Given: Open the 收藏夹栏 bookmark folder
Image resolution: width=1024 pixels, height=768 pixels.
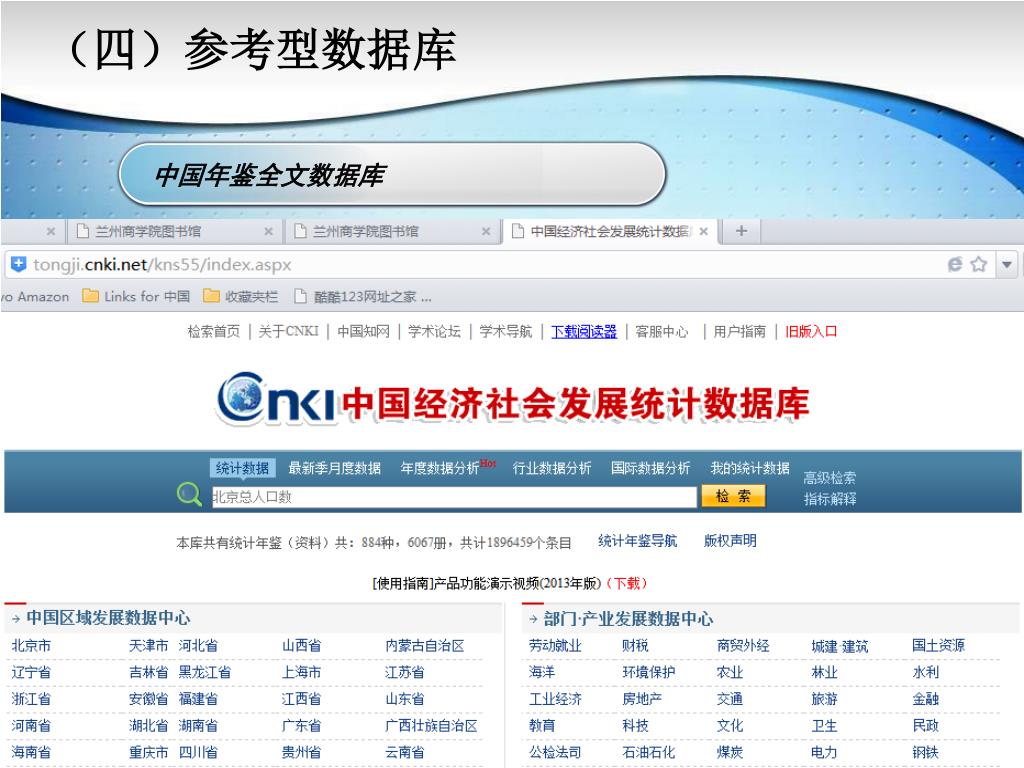Looking at the screenshot, I should (x=240, y=296).
